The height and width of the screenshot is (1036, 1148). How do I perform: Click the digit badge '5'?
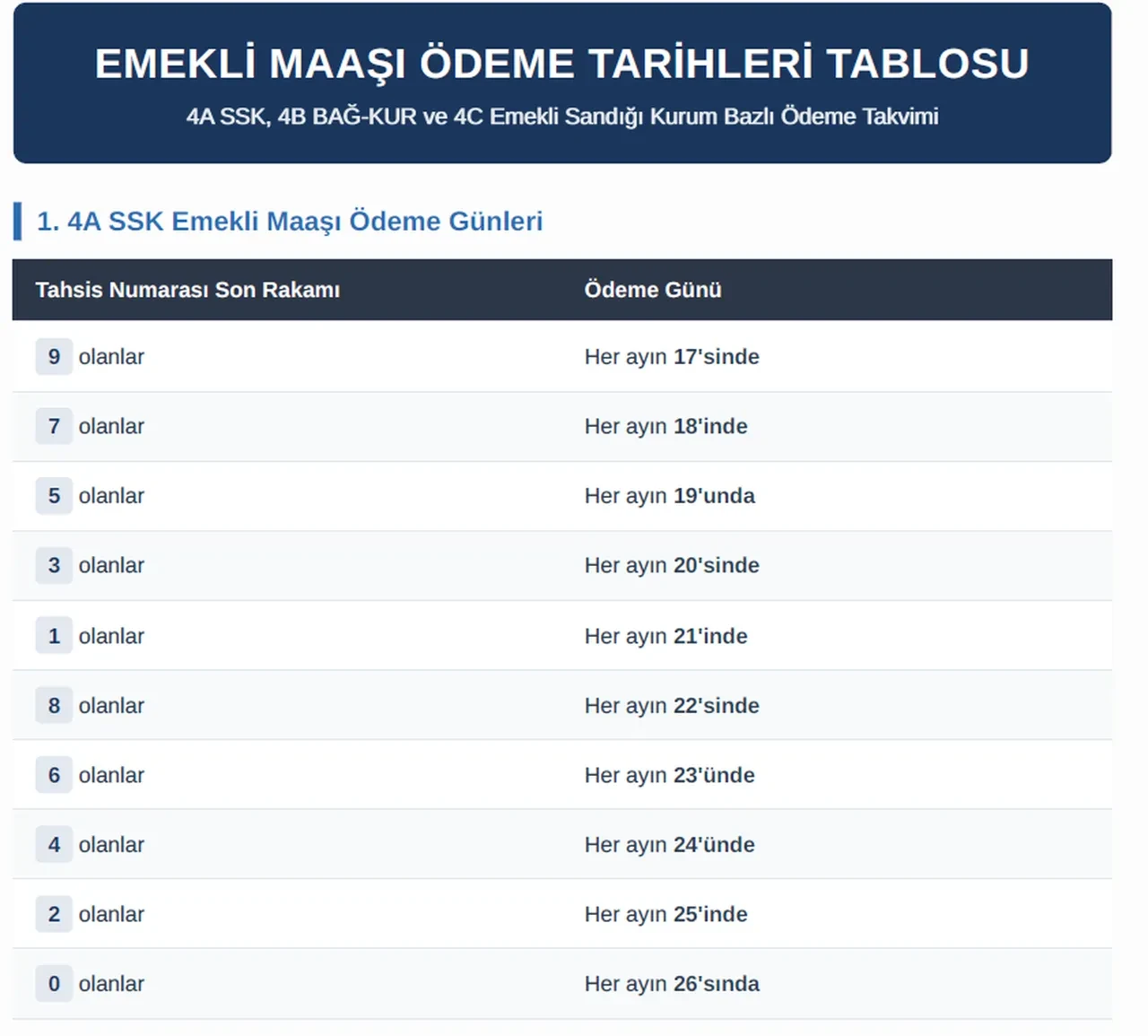point(54,496)
